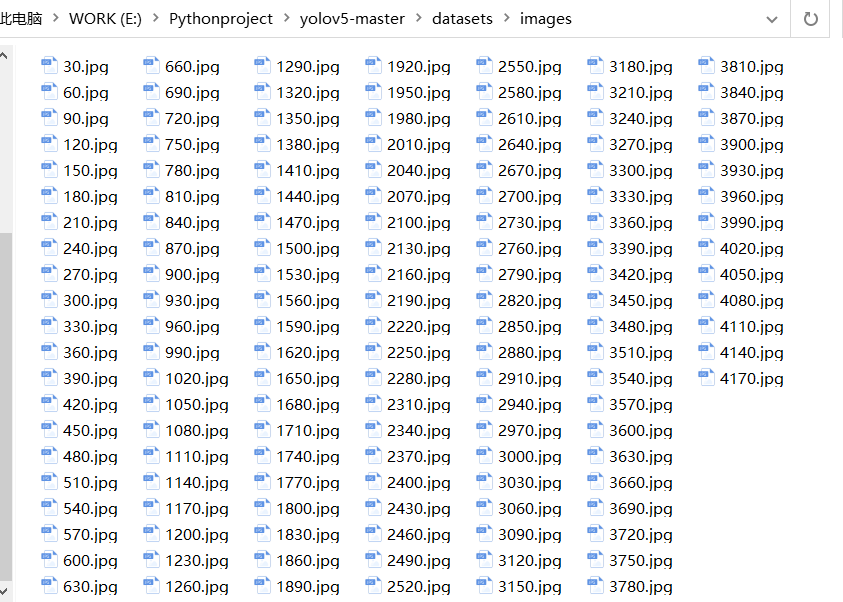Click the icon for 3780.jpg
The width and height of the screenshot is (843, 602).
[596, 587]
